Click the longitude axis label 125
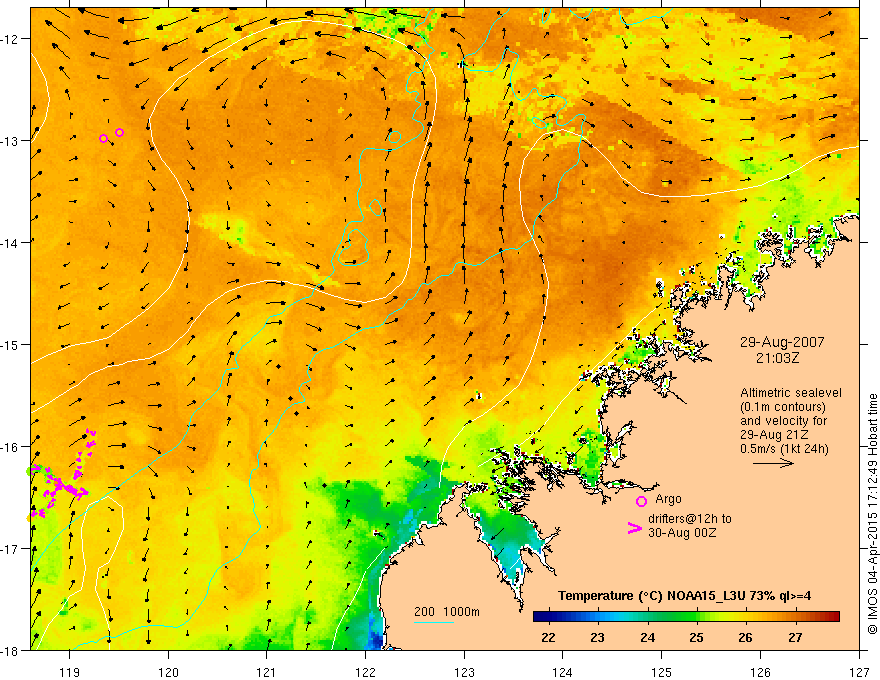Screen dimensions: 880x680 point(662,672)
